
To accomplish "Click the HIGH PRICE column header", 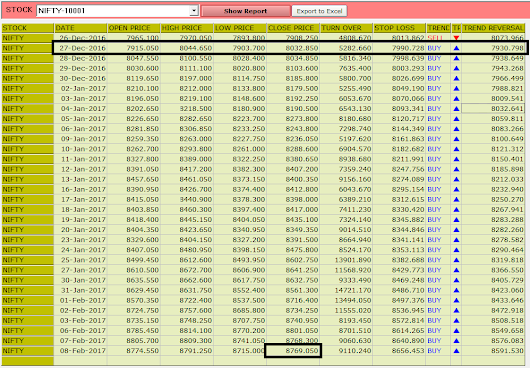I will coord(187,28).
